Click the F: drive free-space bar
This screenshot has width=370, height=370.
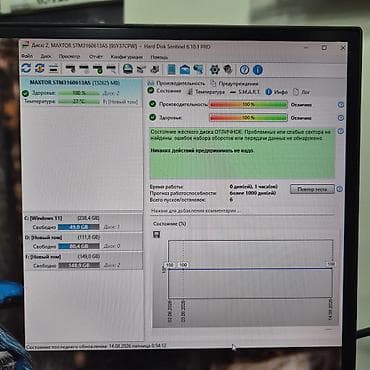(79, 266)
